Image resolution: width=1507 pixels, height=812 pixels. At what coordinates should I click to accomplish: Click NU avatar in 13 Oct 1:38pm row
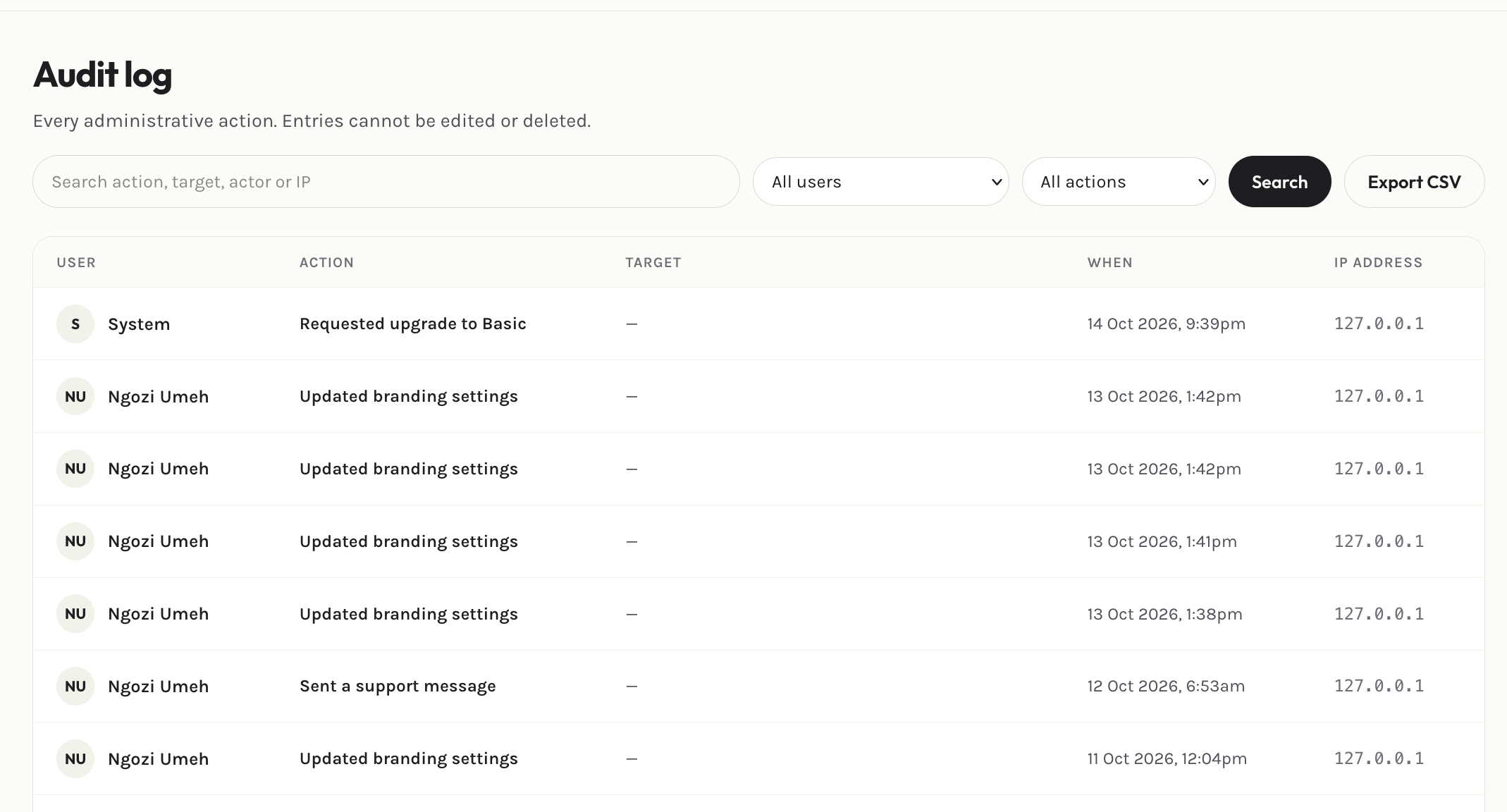click(75, 614)
